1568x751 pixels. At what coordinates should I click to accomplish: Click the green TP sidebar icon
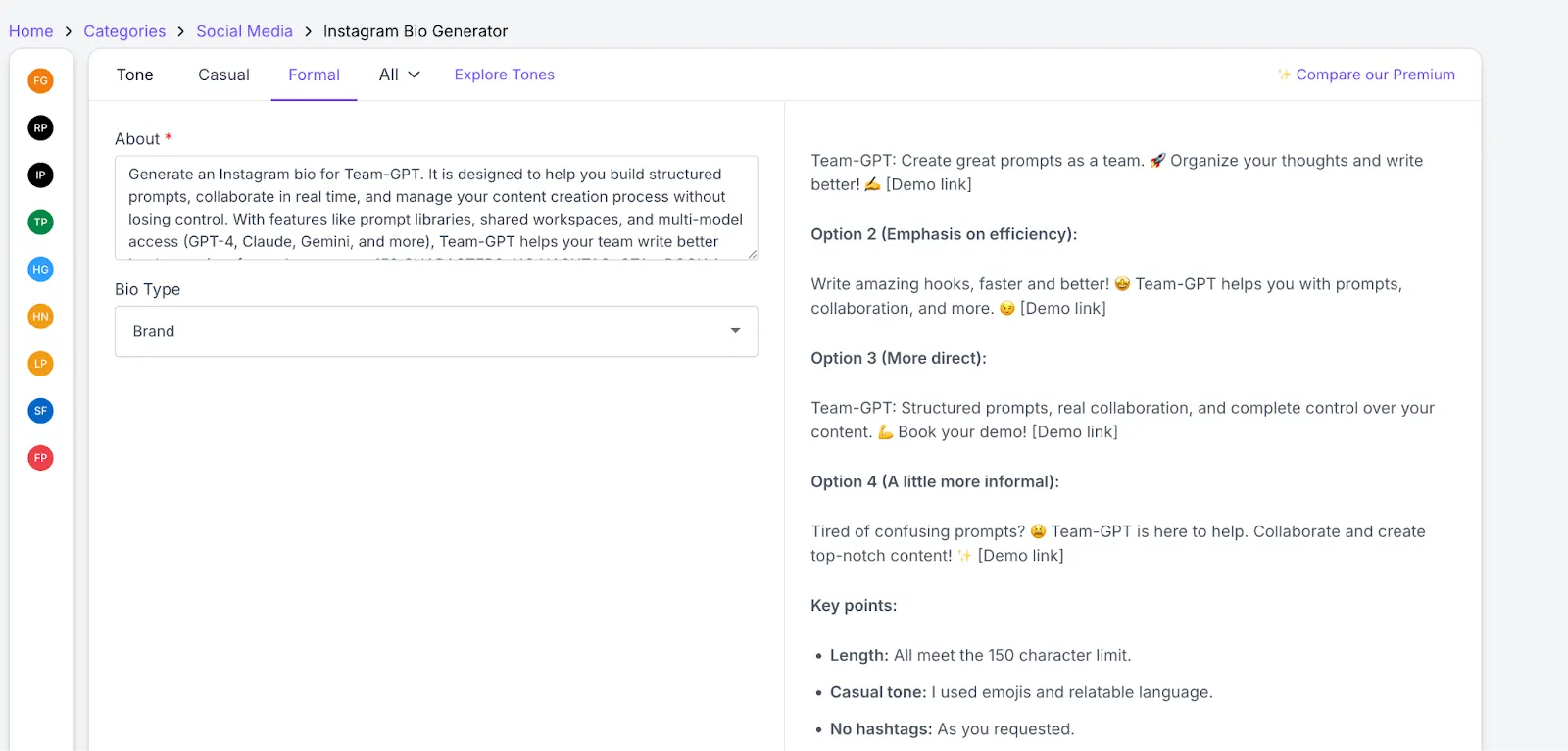[x=40, y=222]
